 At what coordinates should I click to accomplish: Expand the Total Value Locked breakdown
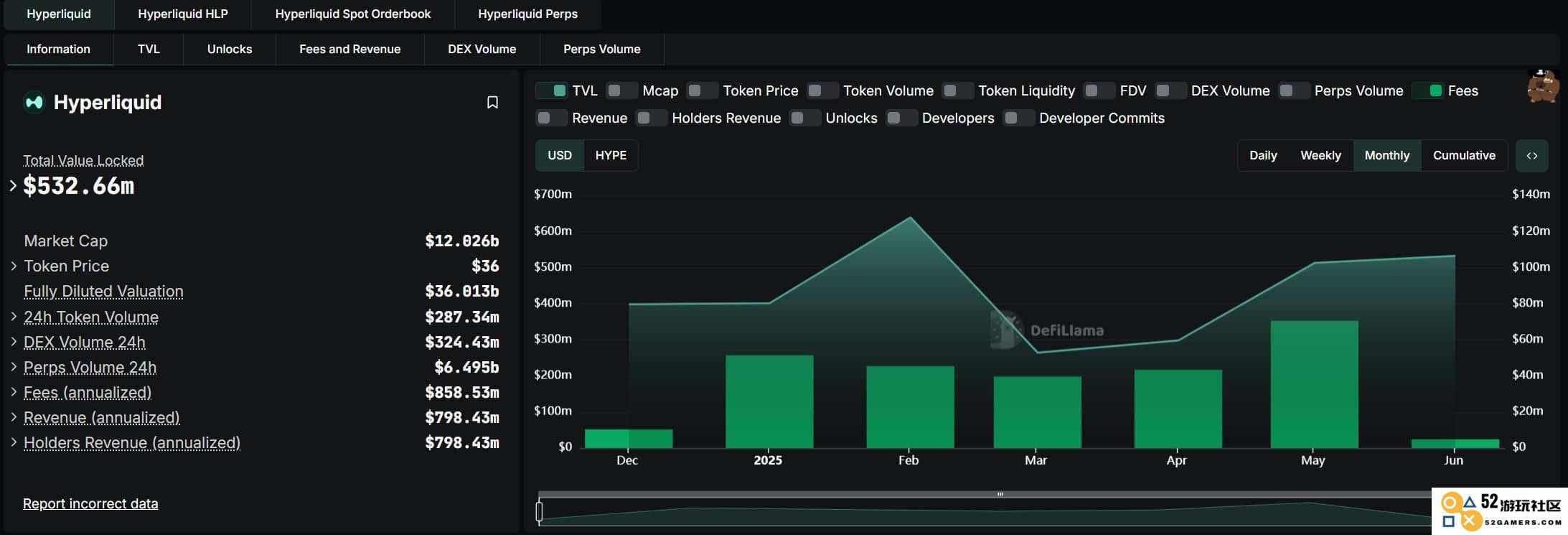pyautogui.click(x=13, y=185)
